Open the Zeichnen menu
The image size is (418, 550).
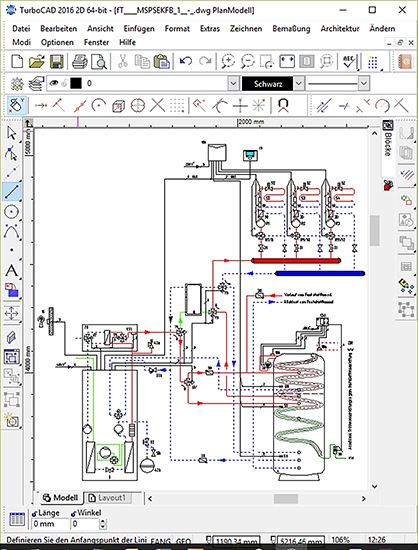(x=246, y=29)
